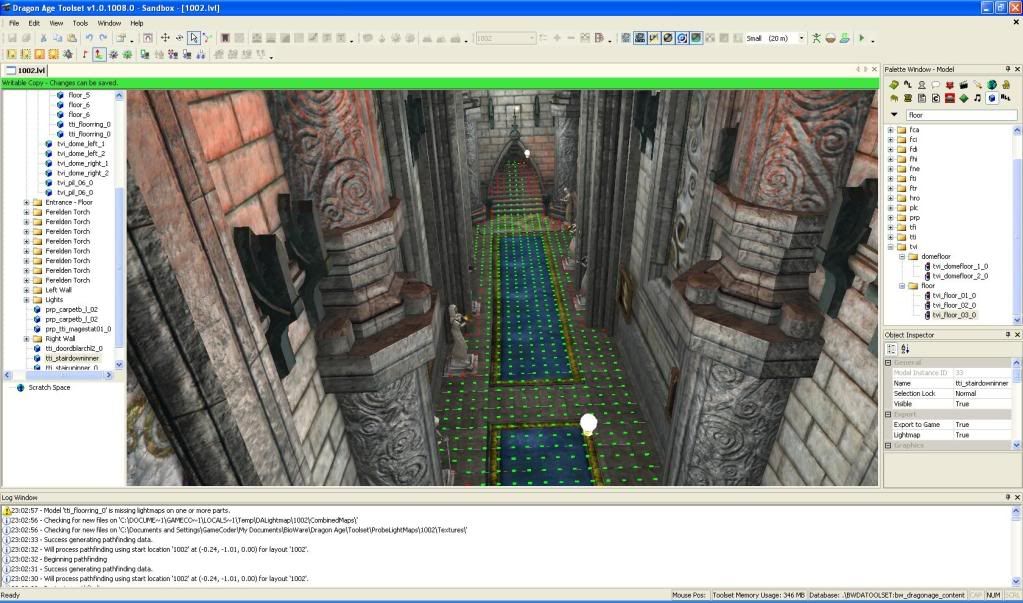
Task: Click the green running figure icon
Action: point(816,38)
